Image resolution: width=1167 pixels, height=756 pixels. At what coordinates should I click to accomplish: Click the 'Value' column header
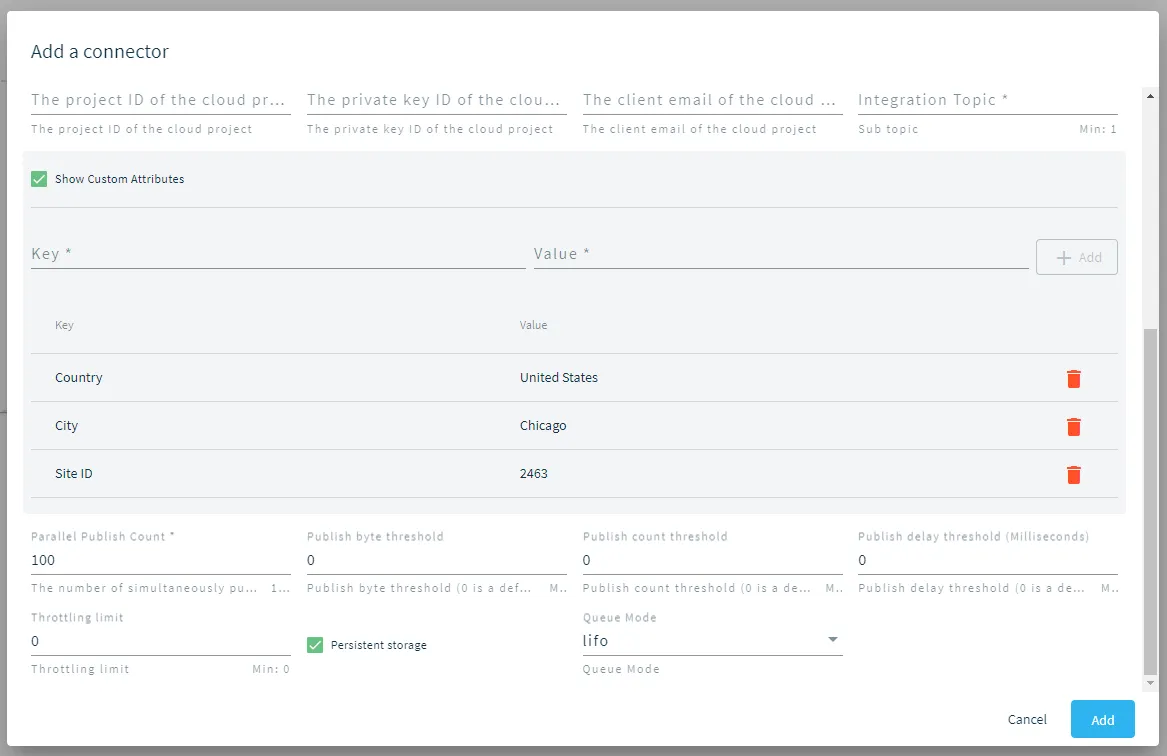(533, 325)
